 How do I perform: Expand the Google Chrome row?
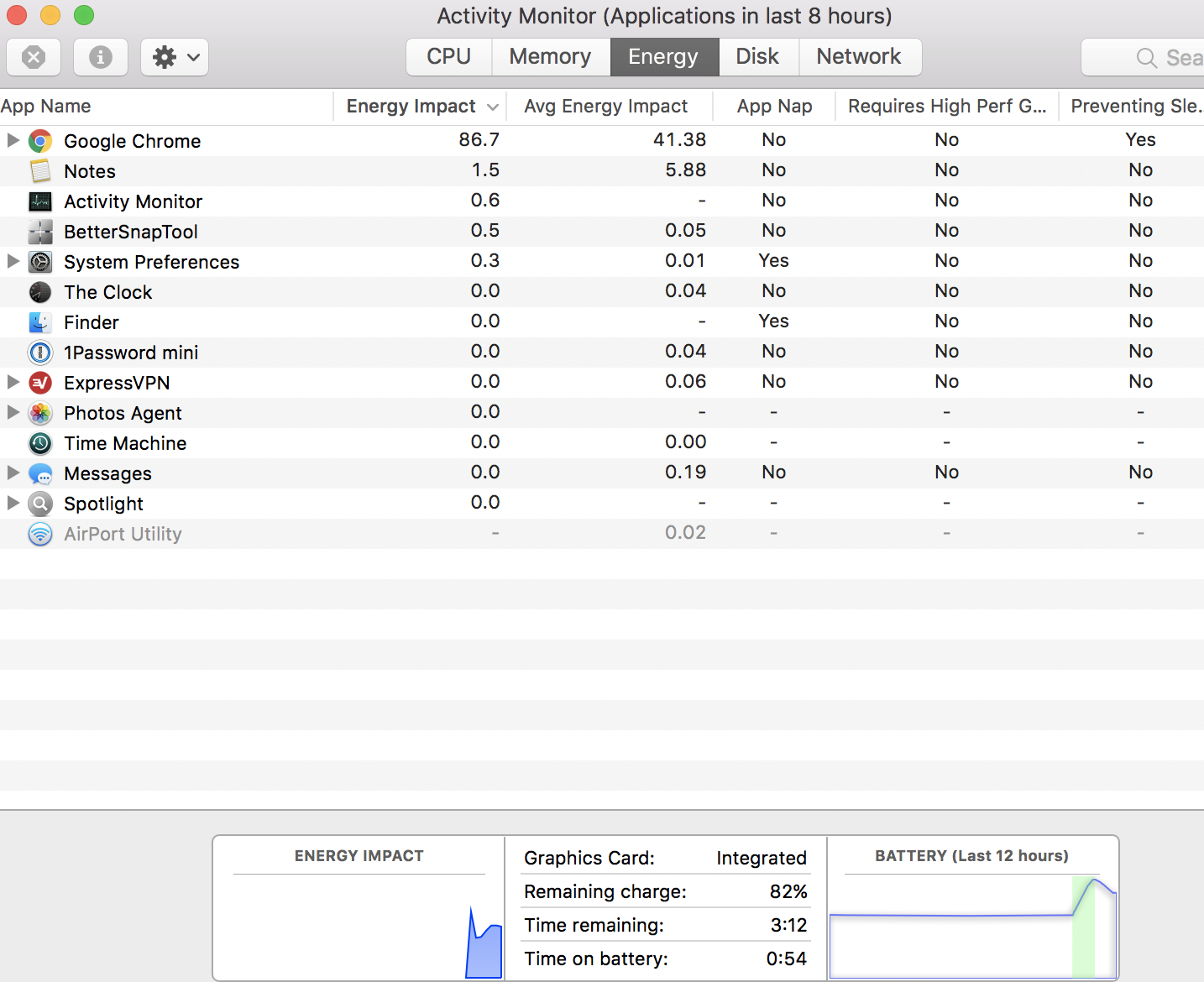[13, 140]
